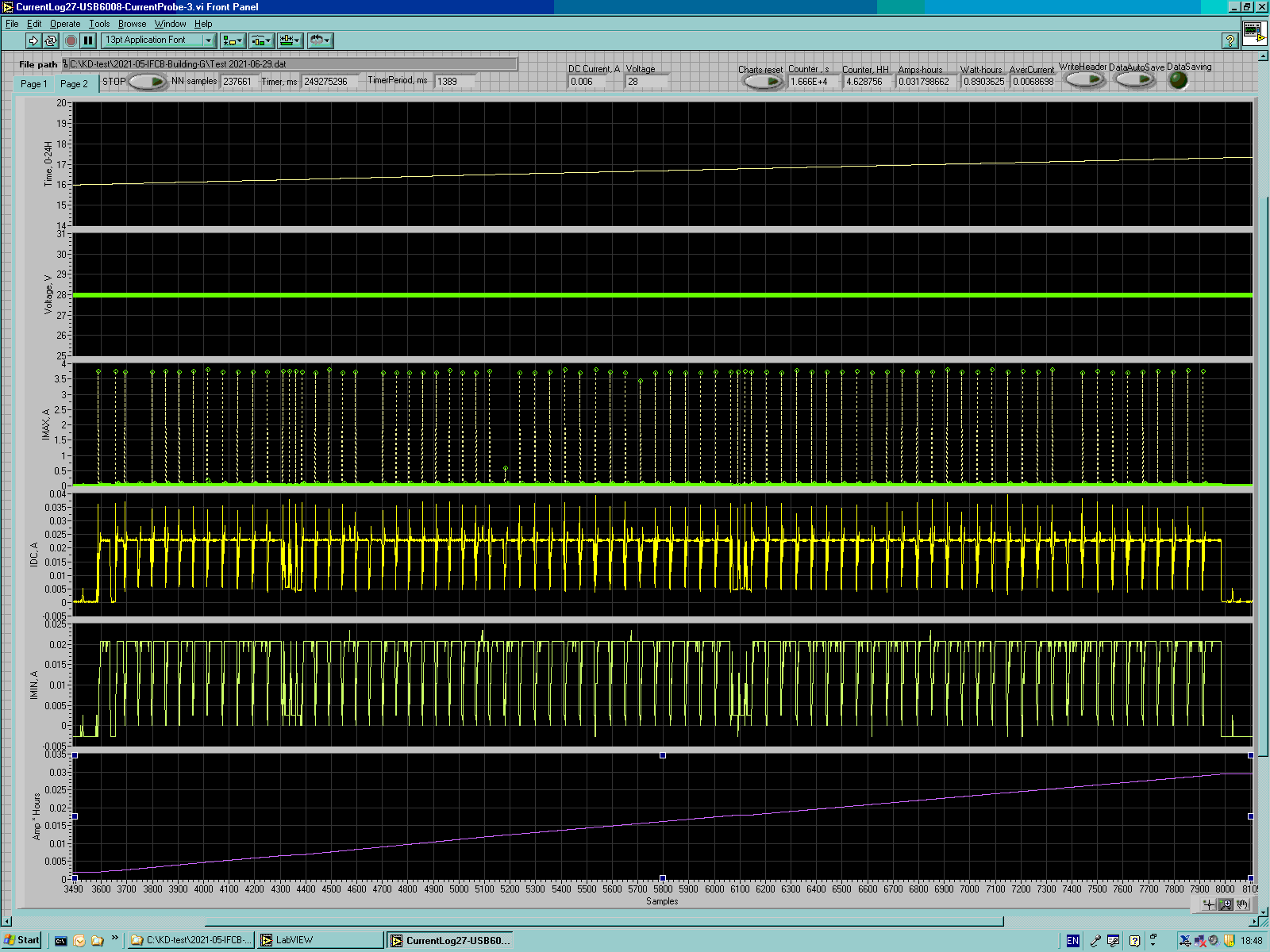Click the disconnected network tray icon
The height and width of the screenshot is (952, 1270).
(1199, 941)
